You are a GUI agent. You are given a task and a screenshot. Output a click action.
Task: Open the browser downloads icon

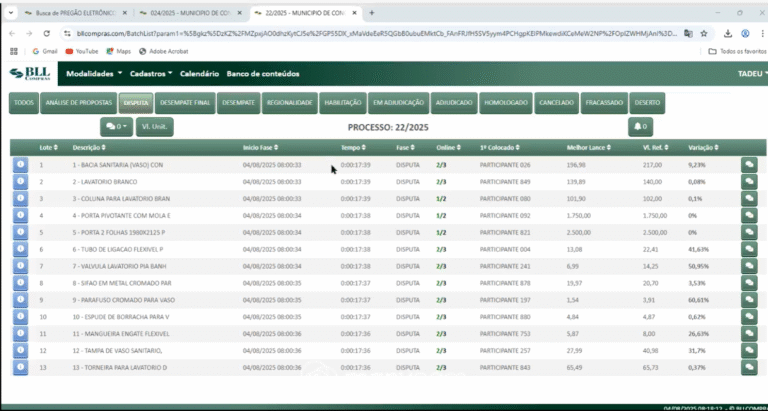click(728, 33)
